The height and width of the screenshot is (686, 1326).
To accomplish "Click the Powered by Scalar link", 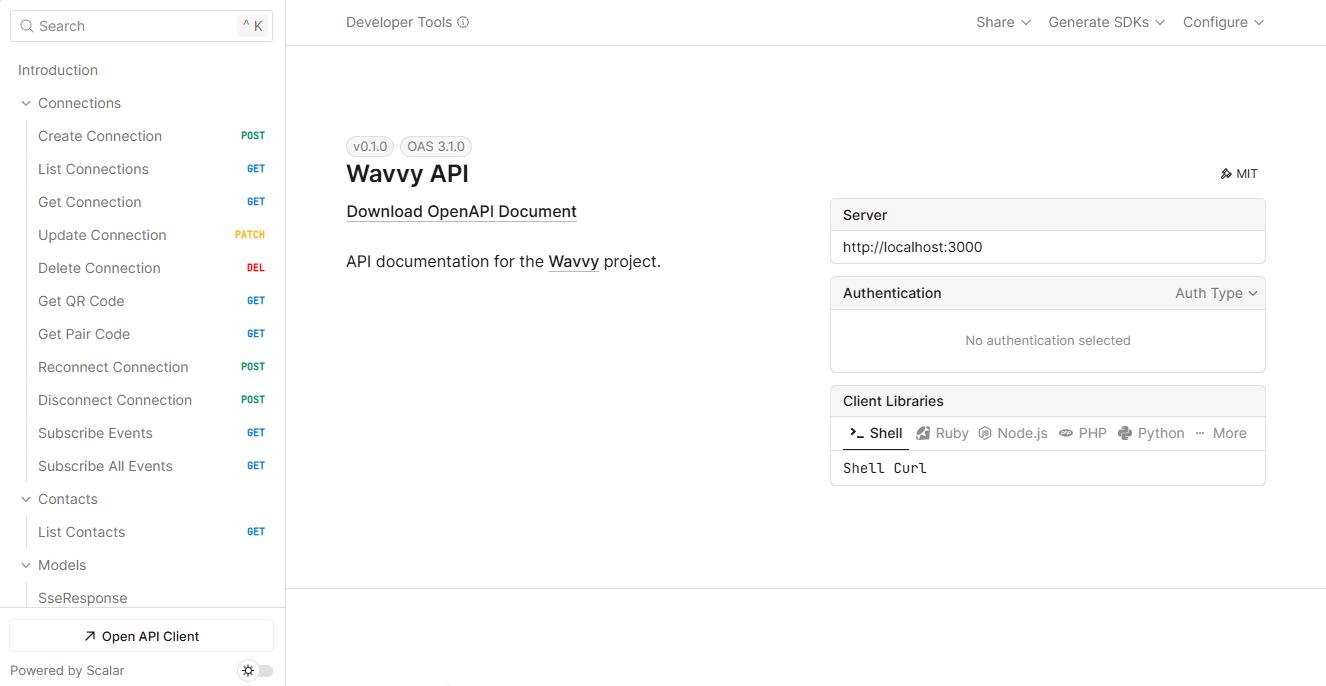I will tap(67, 671).
